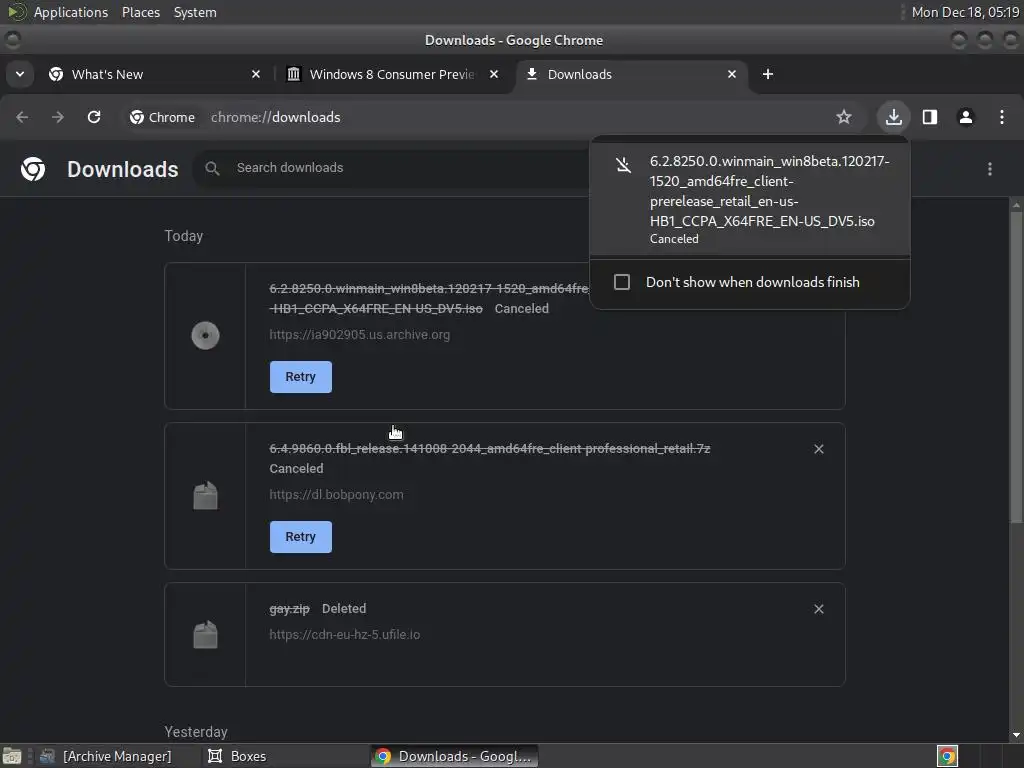The image size is (1024, 768).
Task: Click the browser forward arrow
Action: [x=58, y=117]
